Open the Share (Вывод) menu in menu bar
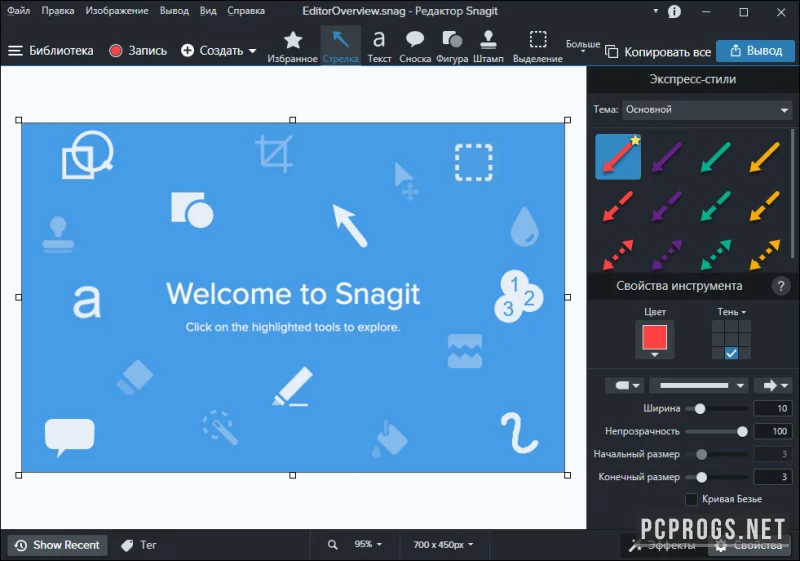This screenshot has height=561, width=800. (174, 11)
